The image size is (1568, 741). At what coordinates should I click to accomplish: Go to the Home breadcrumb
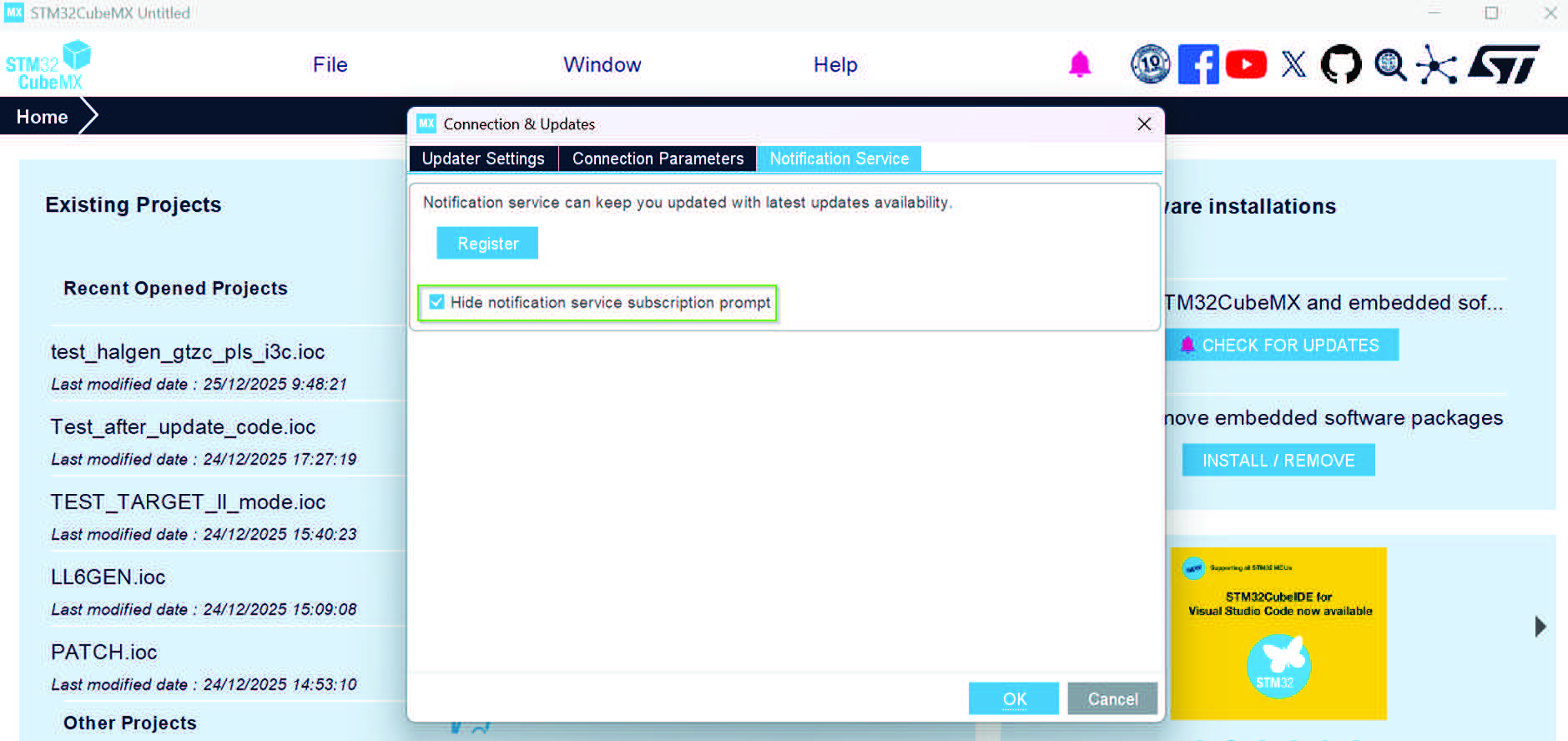point(42,117)
